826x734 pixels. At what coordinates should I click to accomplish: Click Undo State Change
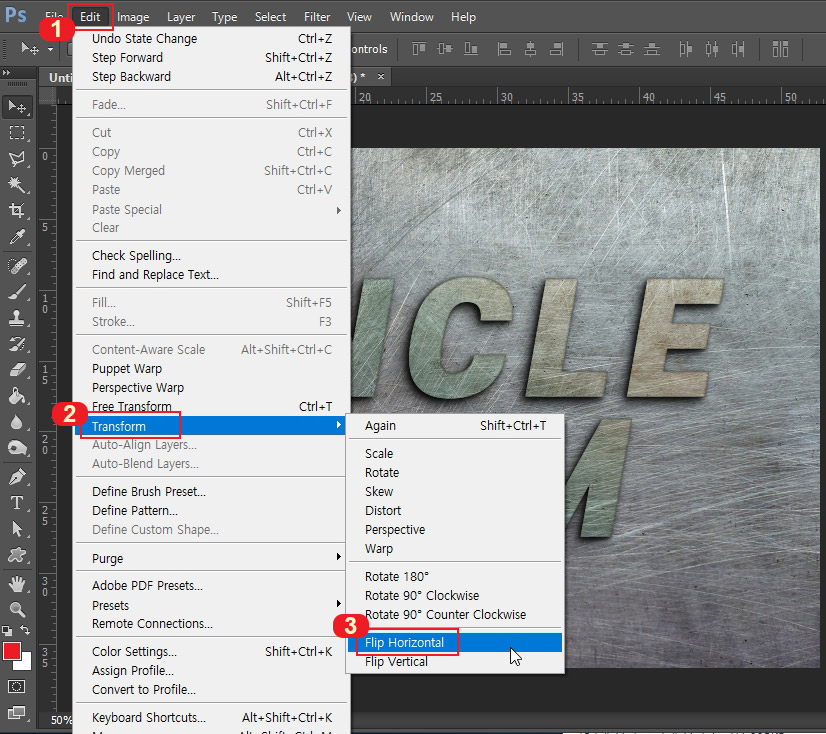tap(211, 38)
